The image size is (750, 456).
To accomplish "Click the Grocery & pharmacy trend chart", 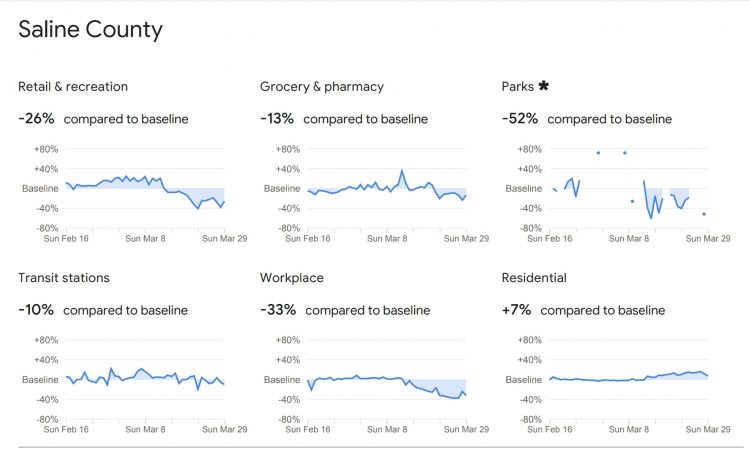I will click(387, 188).
